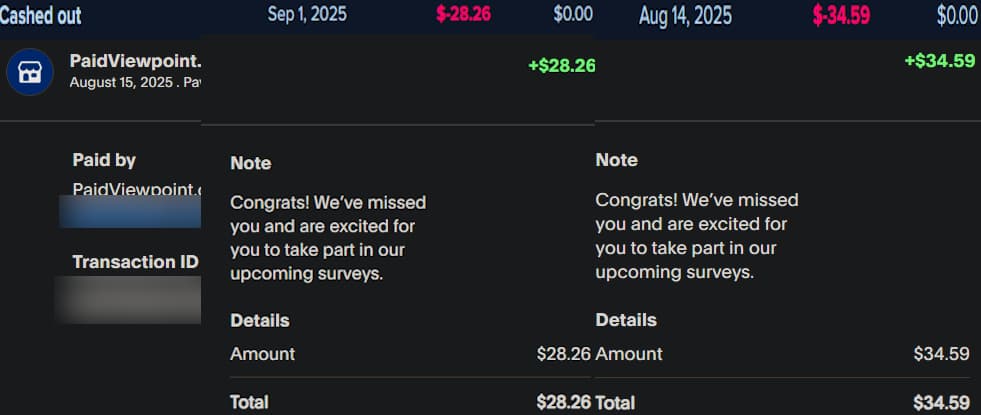The height and width of the screenshot is (415, 981).
Task: Click the blue store icon beside PaidViewpoint
Action: 30,72
